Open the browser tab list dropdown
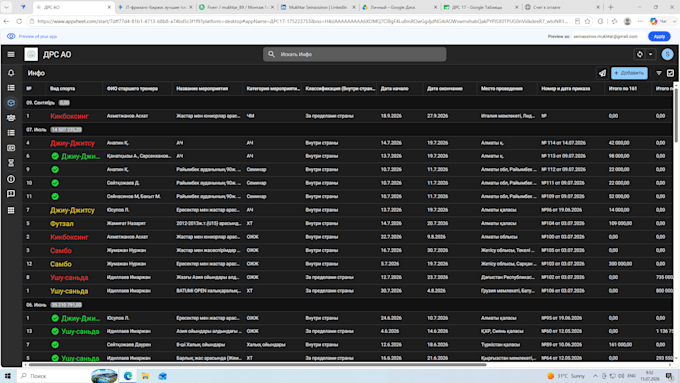The image size is (680, 383). (7, 7)
